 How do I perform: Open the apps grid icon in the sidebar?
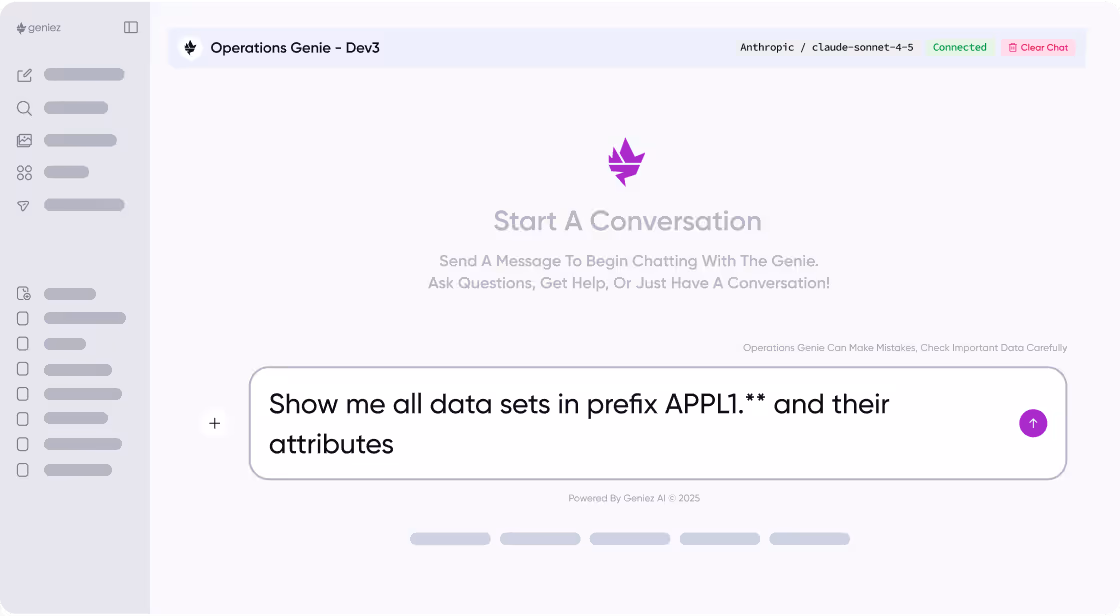(24, 172)
